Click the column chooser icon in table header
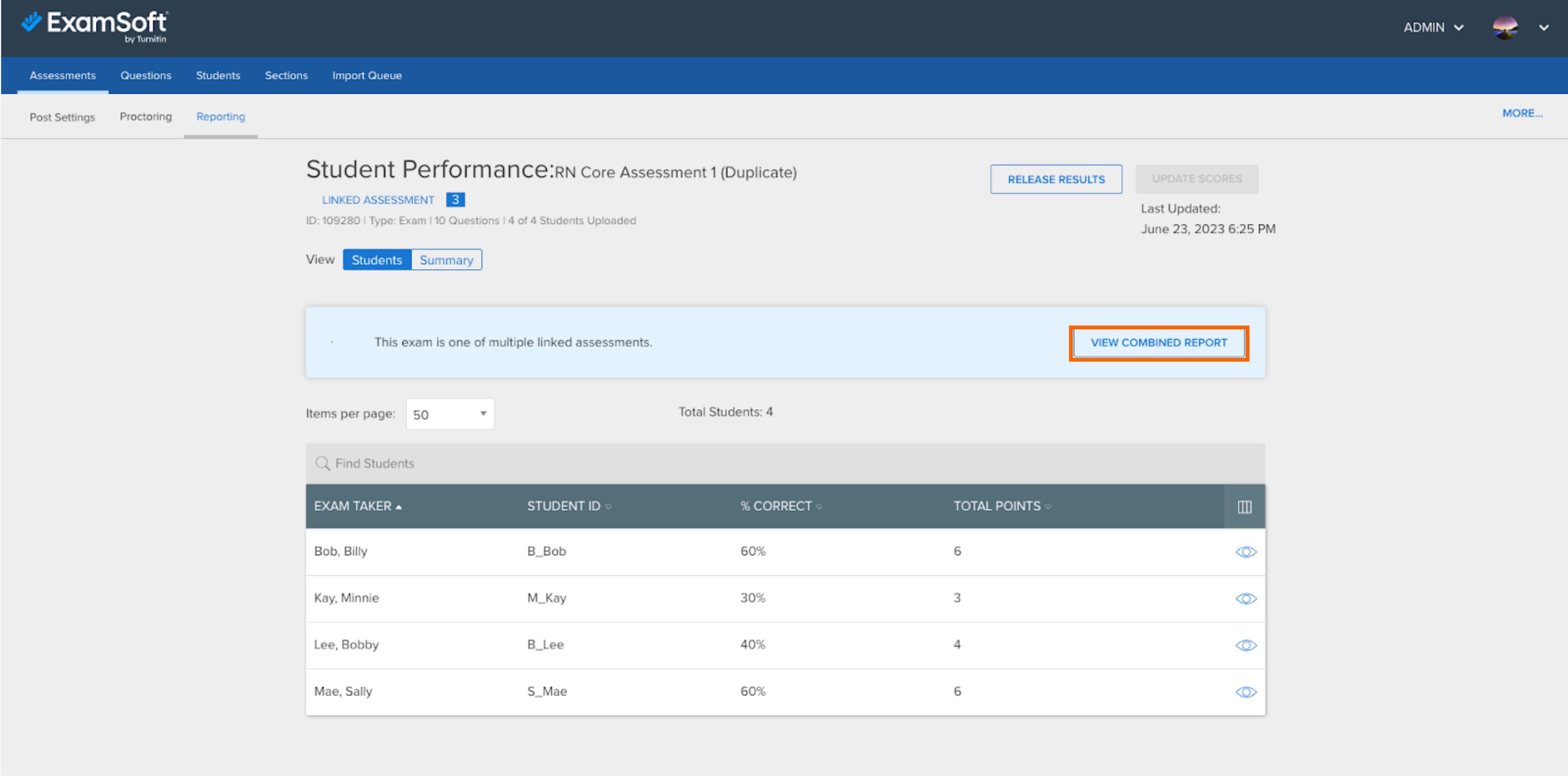 click(x=1244, y=506)
